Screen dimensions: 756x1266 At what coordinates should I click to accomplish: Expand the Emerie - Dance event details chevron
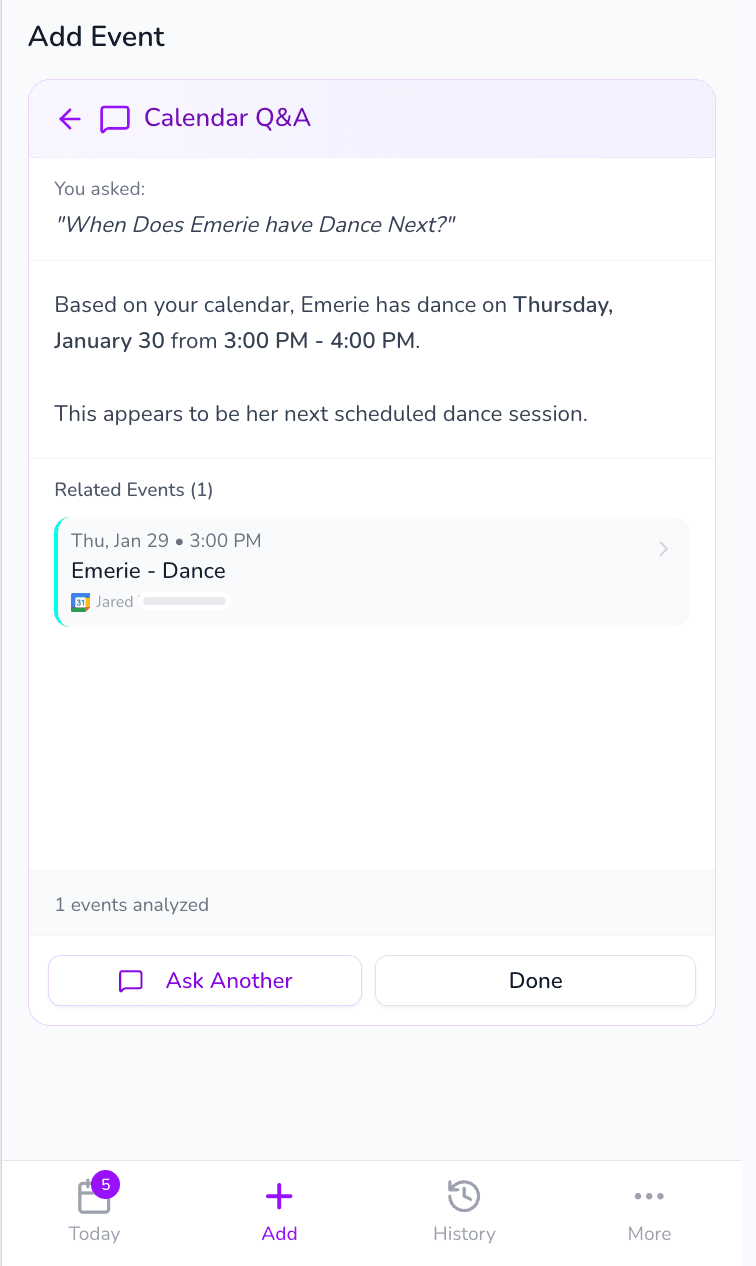click(663, 549)
